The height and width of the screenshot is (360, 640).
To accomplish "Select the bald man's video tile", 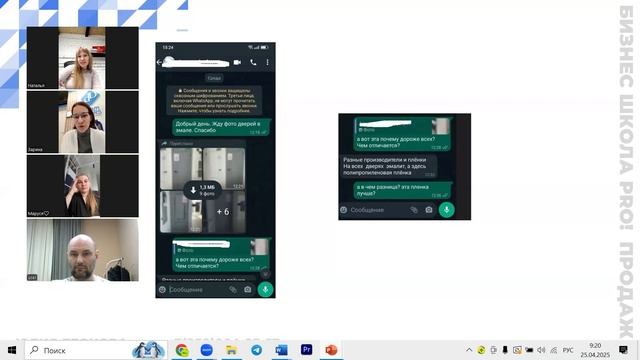I will [x=82, y=250].
